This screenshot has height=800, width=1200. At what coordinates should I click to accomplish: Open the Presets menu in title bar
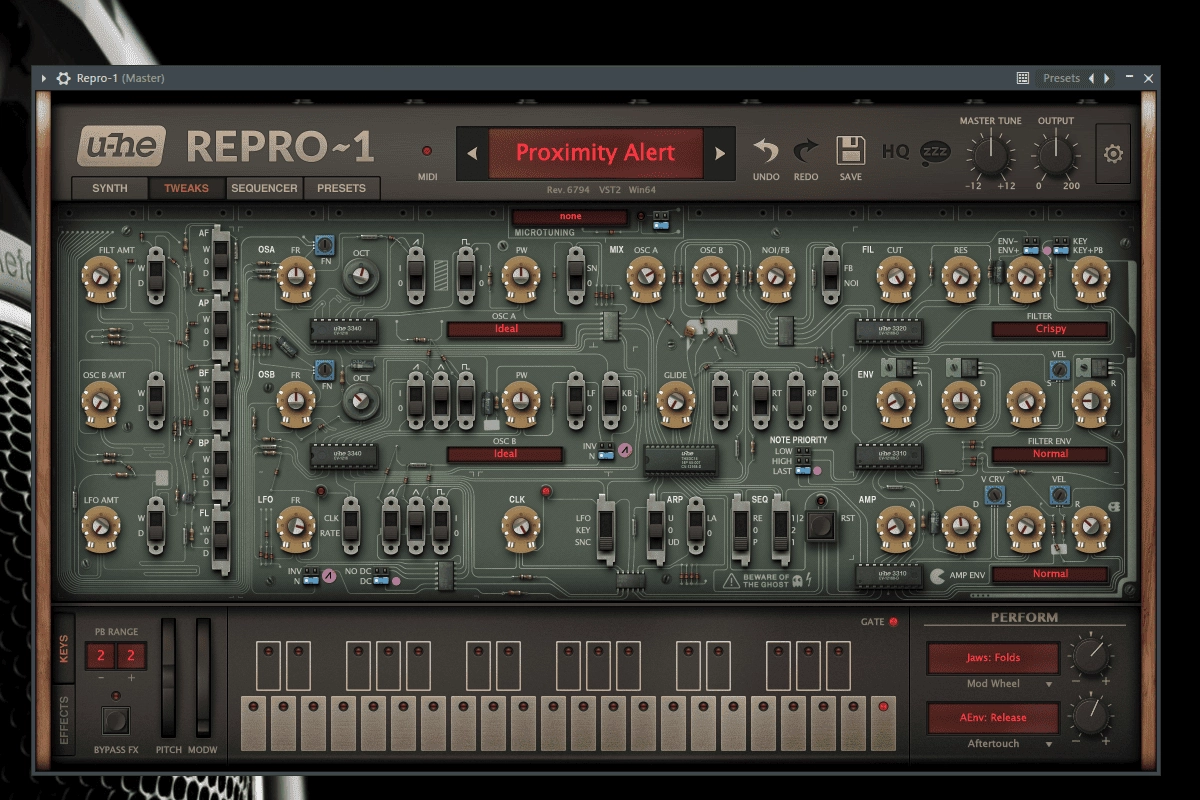pos(1061,78)
